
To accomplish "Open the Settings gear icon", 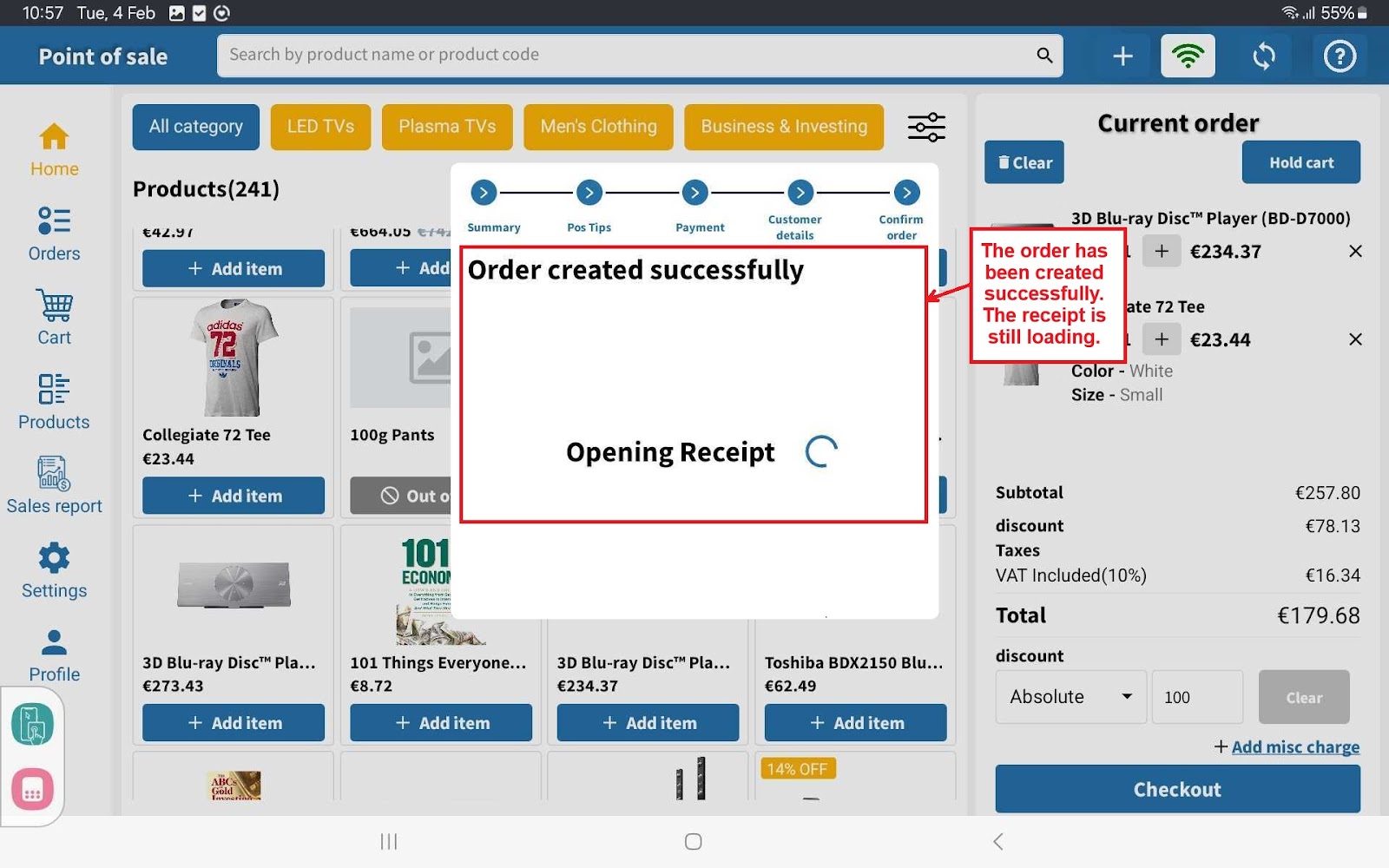I will tap(54, 570).
